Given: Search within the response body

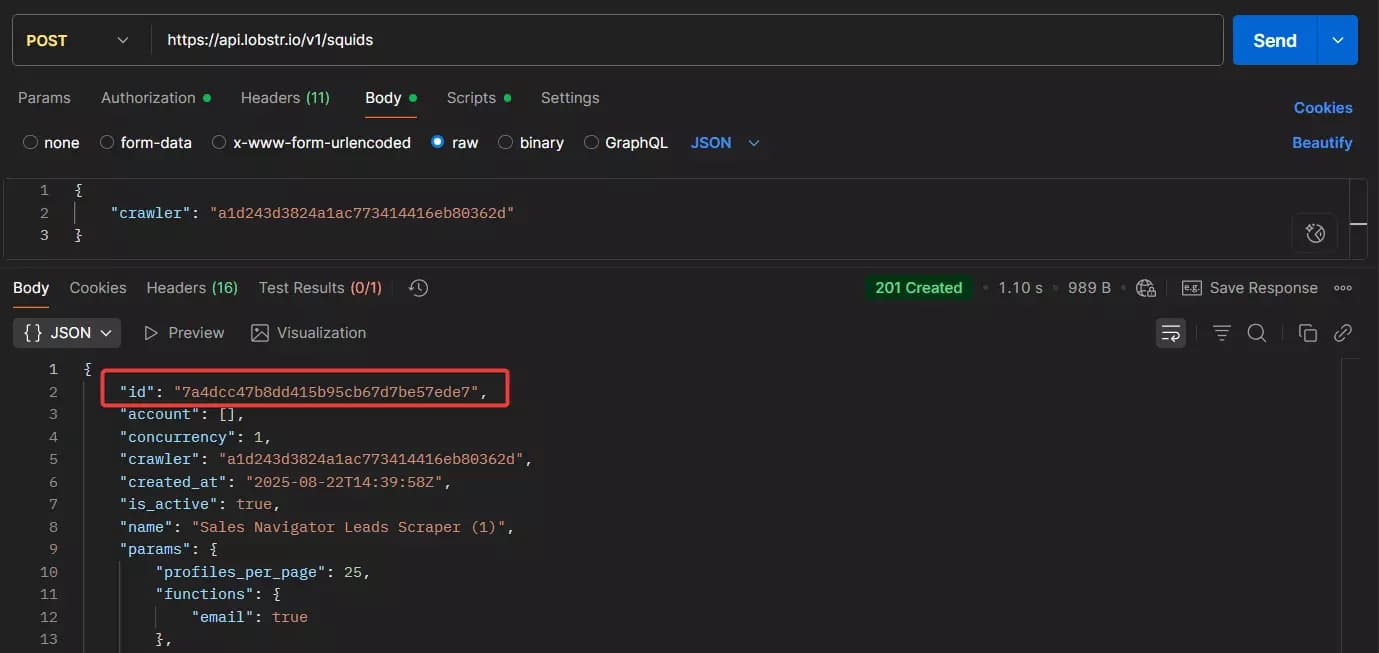Looking at the screenshot, I should tap(1257, 332).
